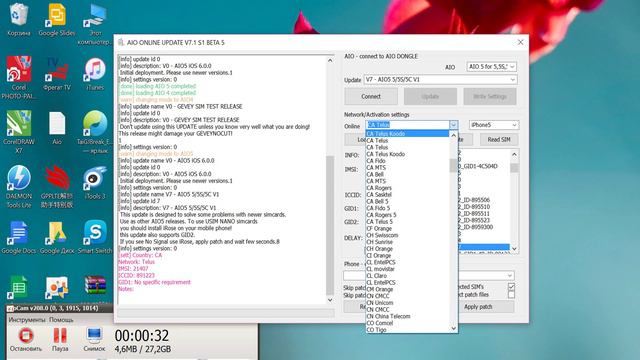640x360 pixels.
Task: Click the Read SIM button
Action: click(x=499, y=139)
